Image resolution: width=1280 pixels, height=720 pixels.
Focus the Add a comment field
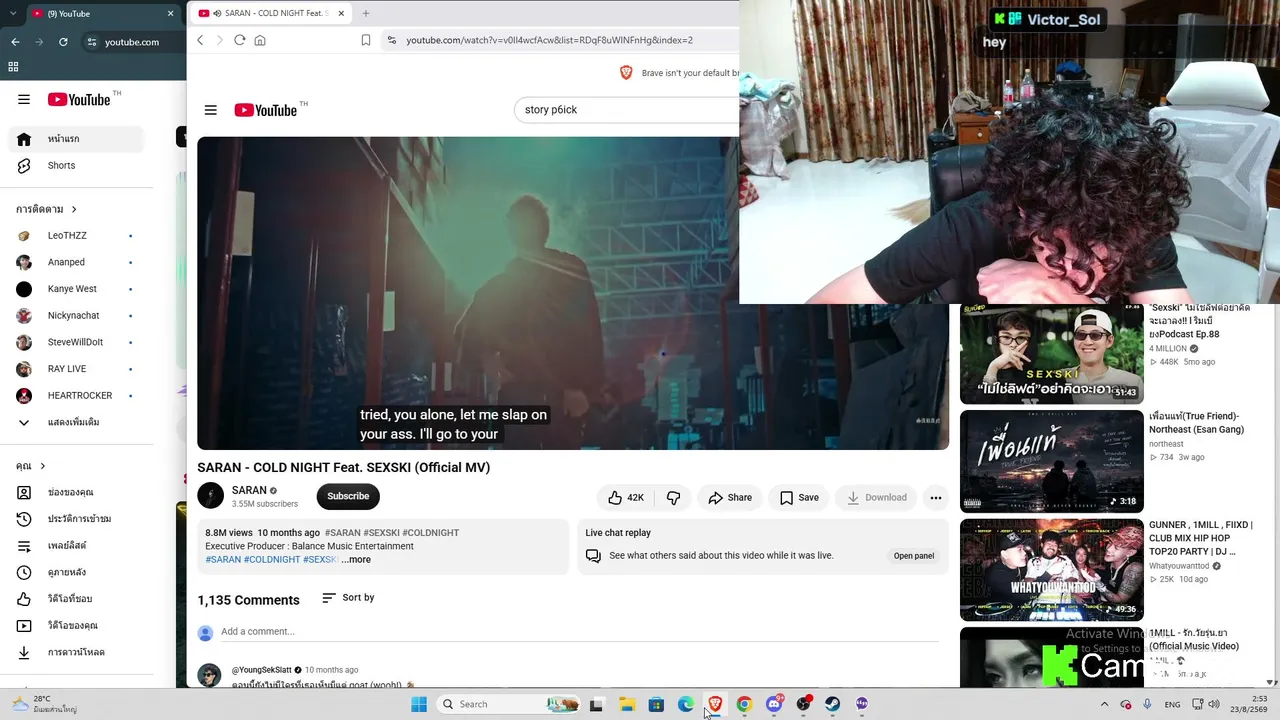point(580,632)
